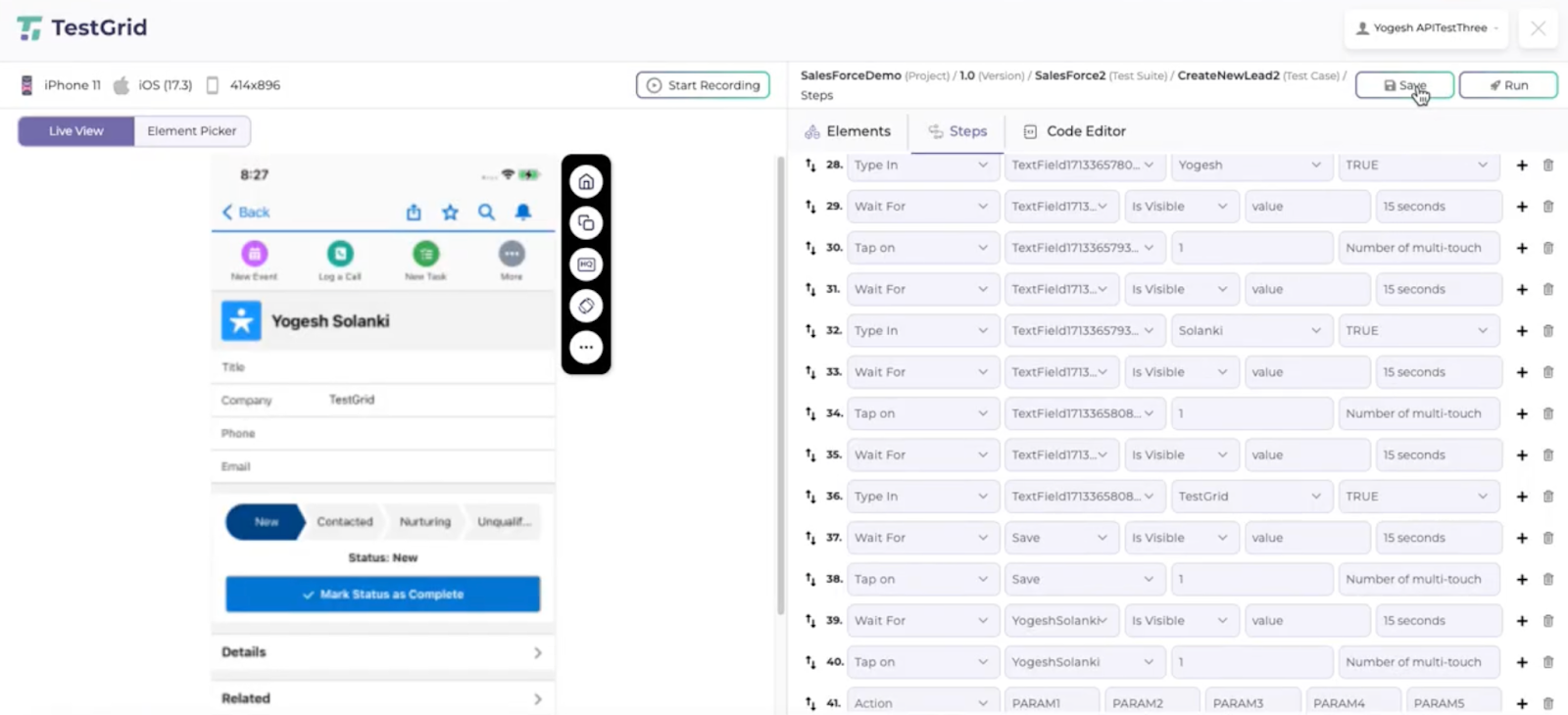Tap the New Event icon
The height and width of the screenshot is (715, 1568).
click(x=255, y=255)
